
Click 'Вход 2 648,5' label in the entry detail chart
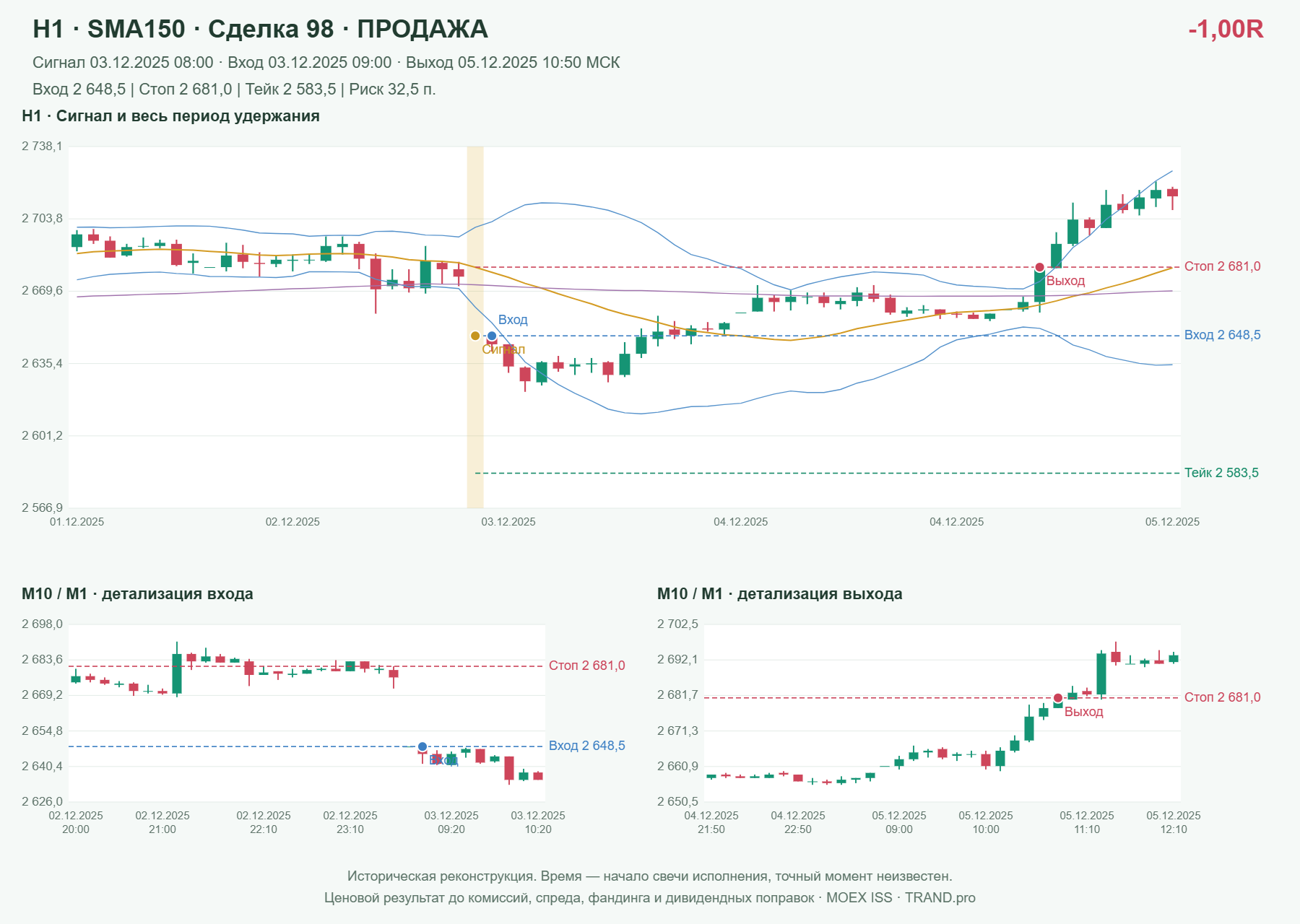[587, 746]
